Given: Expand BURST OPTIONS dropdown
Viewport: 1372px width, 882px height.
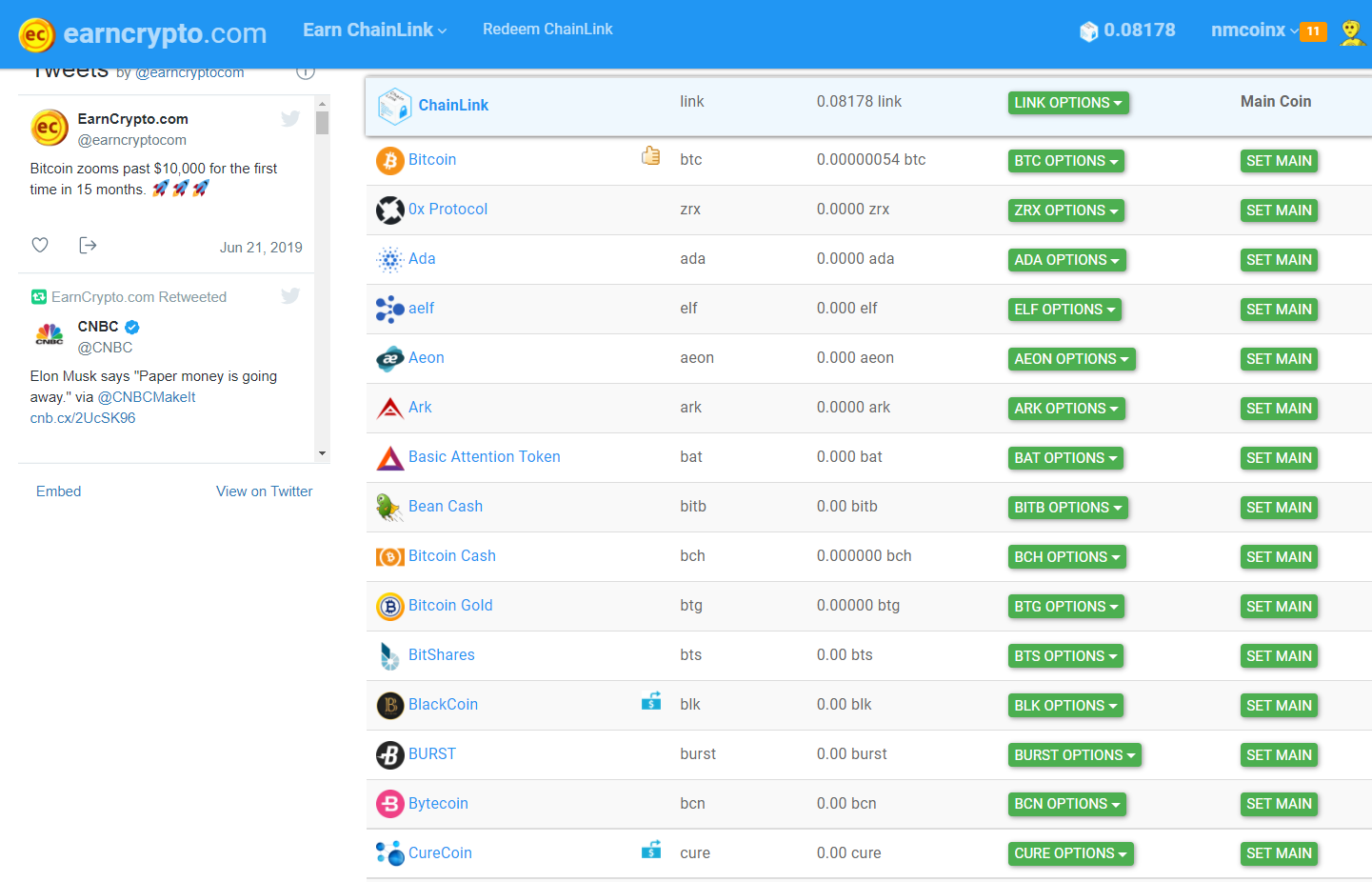Looking at the screenshot, I should pyautogui.click(x=1075, y=755).
